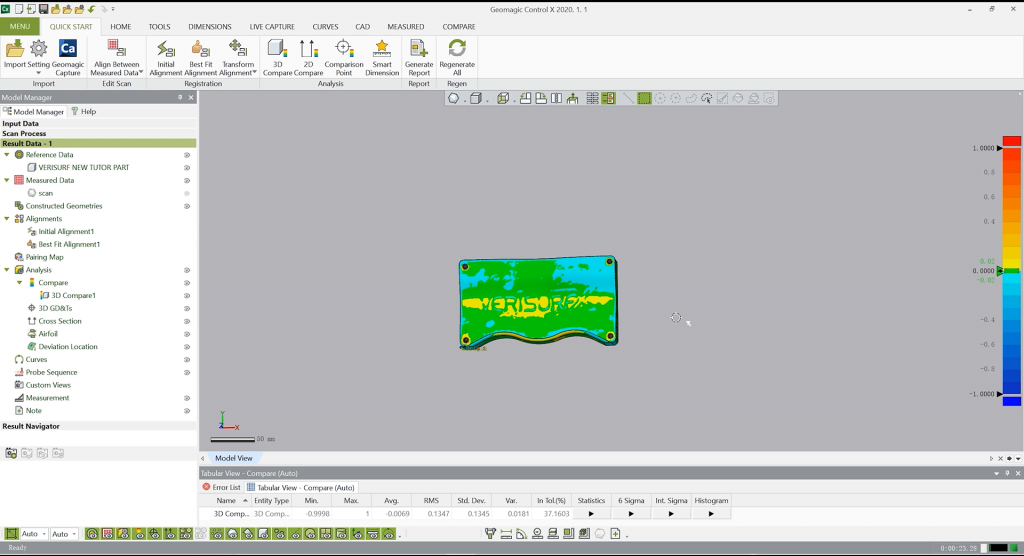Toggle visibility of Cross Section item
The height and width of the screenshot is (556, 1024).
(187, 321)
